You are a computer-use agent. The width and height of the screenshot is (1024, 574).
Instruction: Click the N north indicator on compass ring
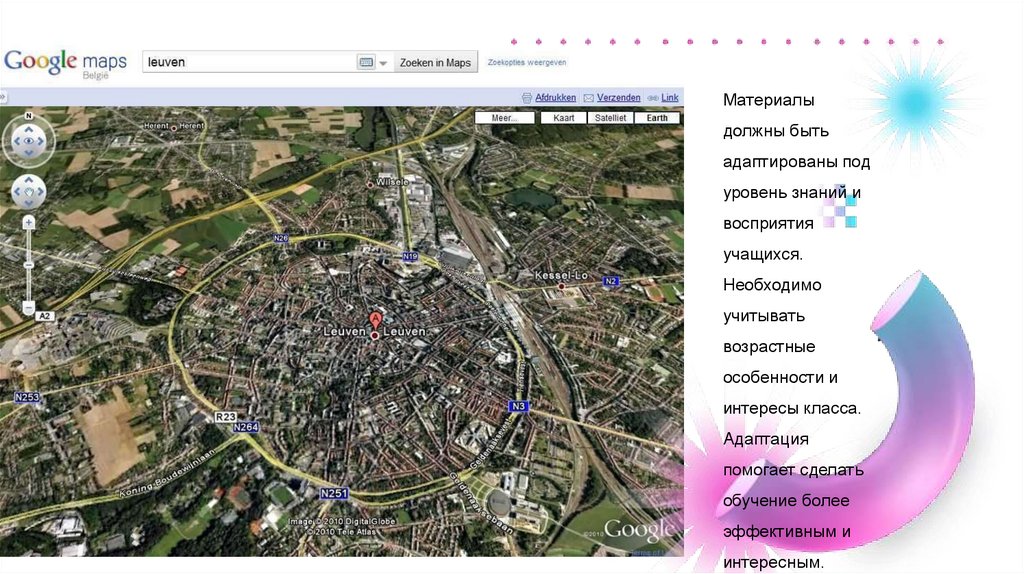point(28,116)
